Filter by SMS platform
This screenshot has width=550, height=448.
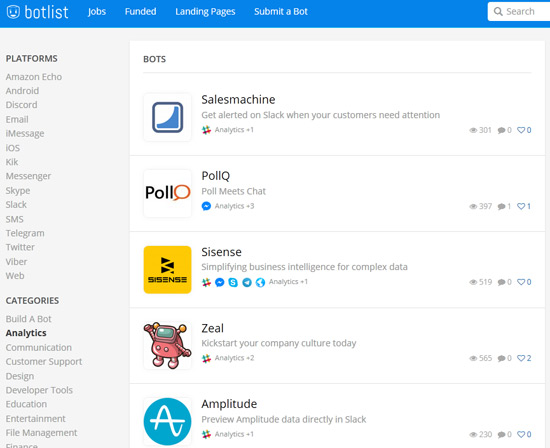point(14,219)
